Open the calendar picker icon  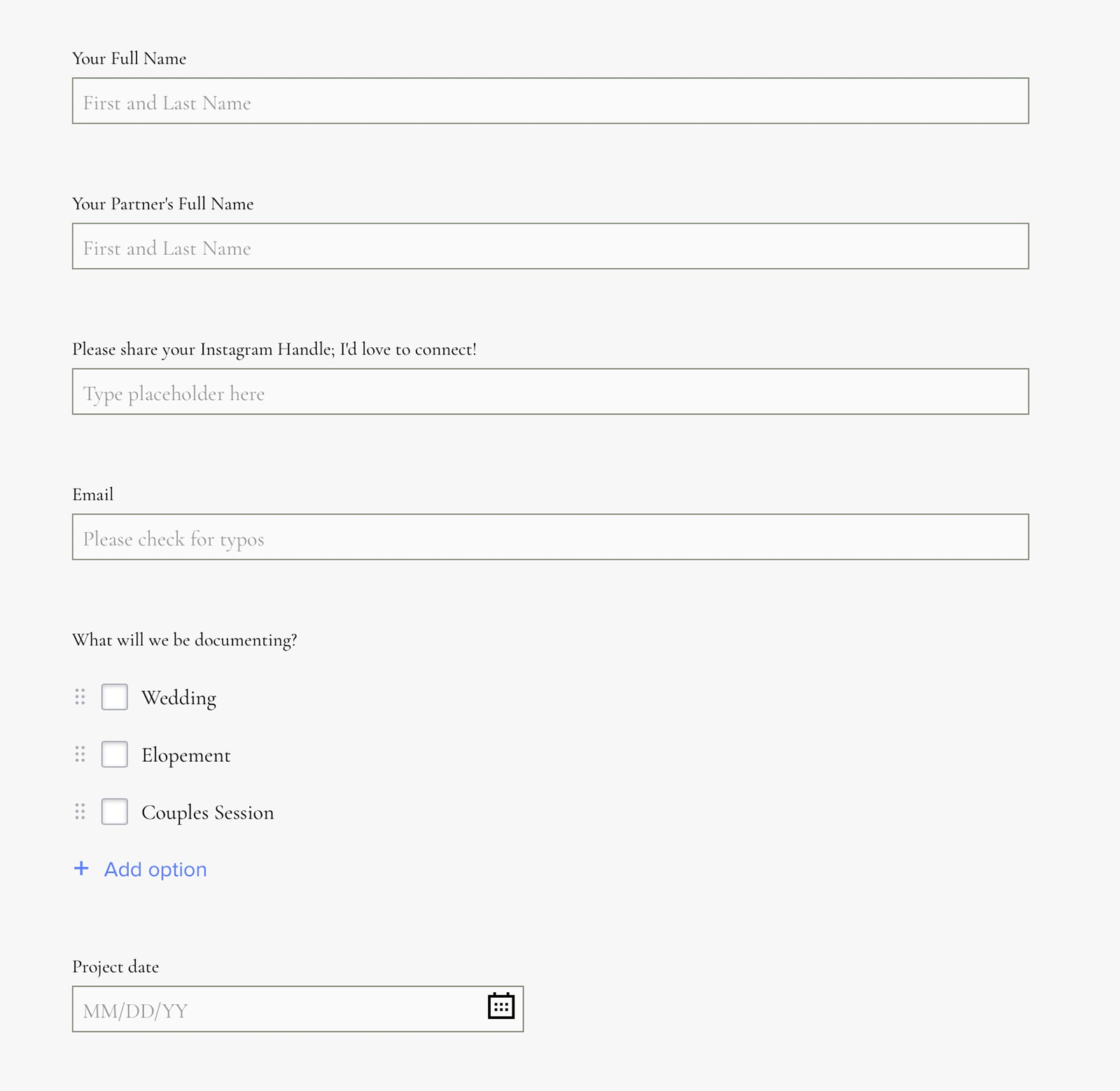500,1006
